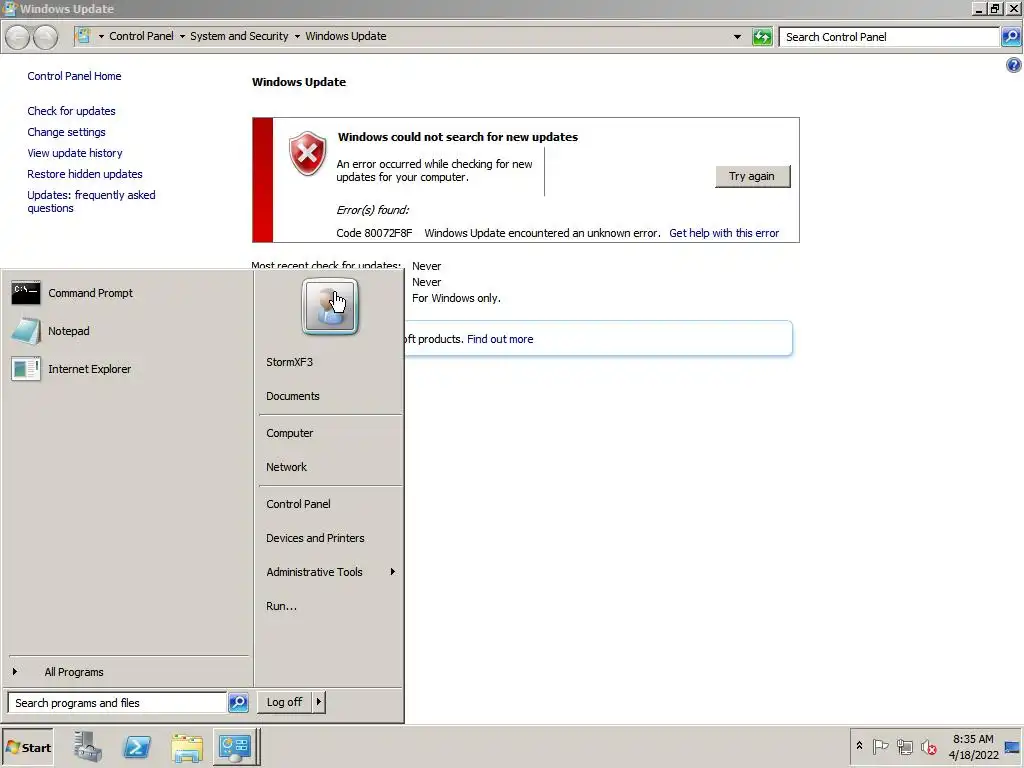1024x768 pixels.
Task: Click the Forward navigation arrow
Action: 45,37
